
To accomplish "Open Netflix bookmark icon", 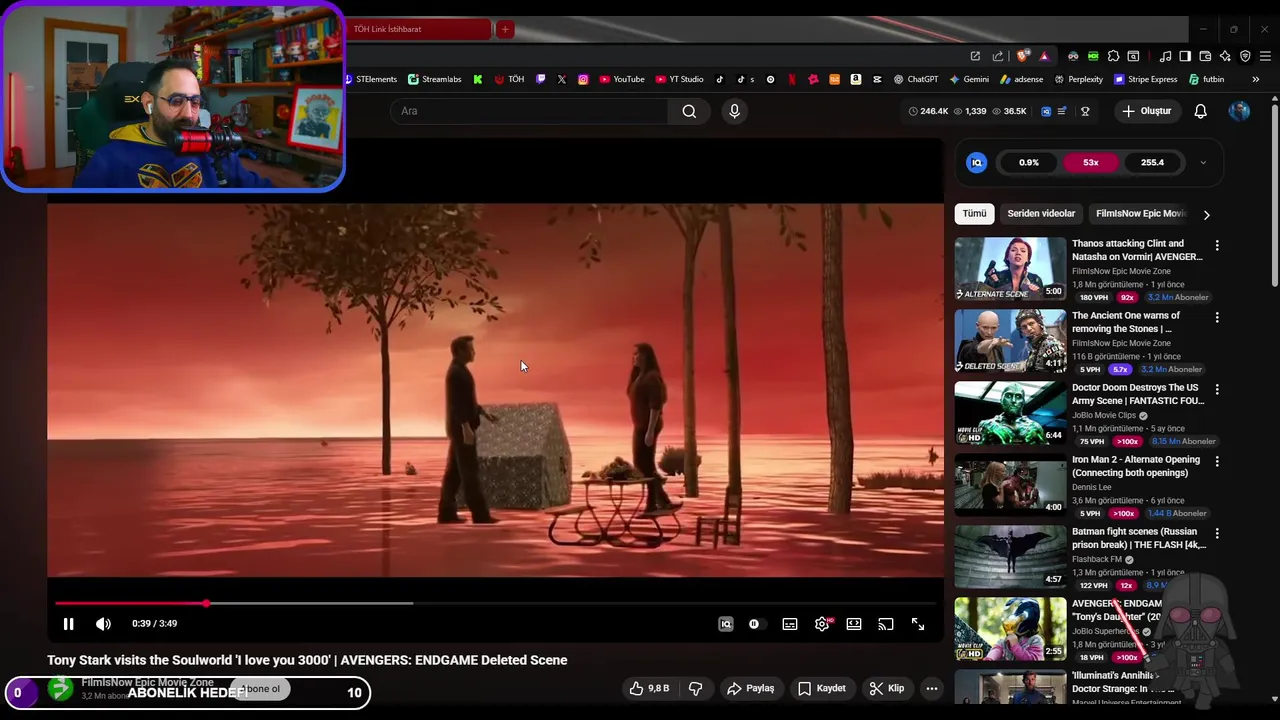I will [792, 79].
